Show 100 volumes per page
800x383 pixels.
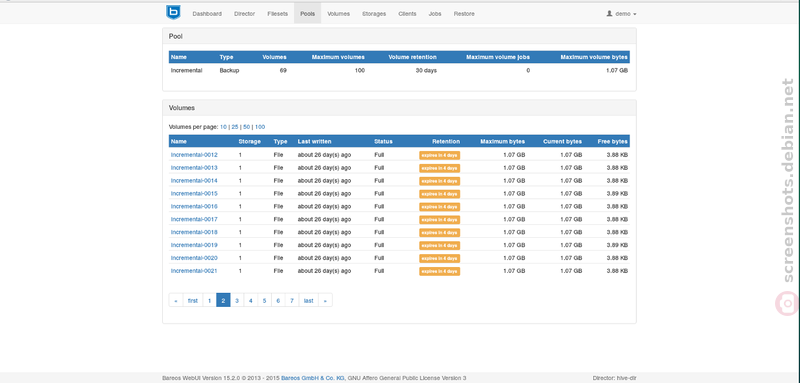point(260,127)
